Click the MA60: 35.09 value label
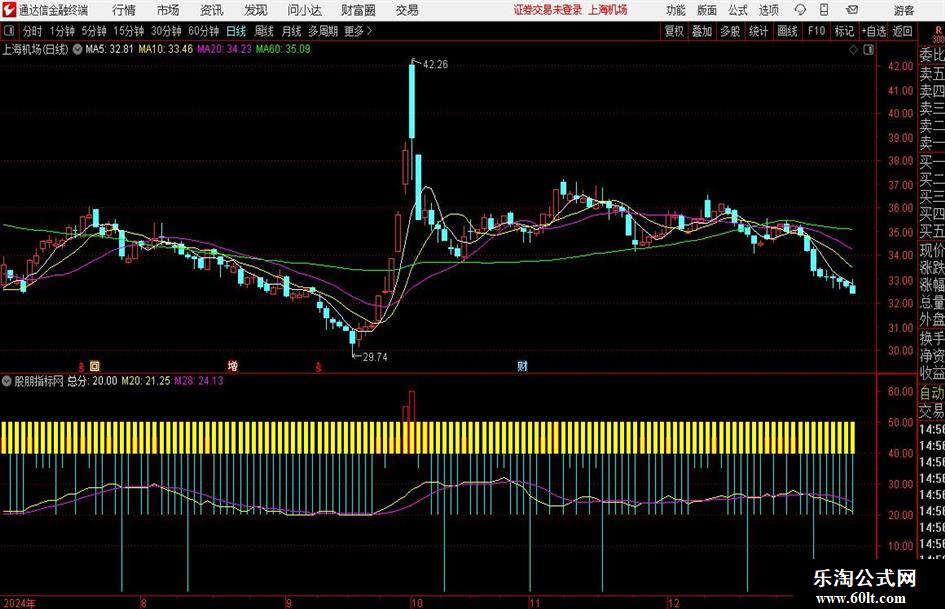Screen dimensions: 945x609 pos(283,49)
